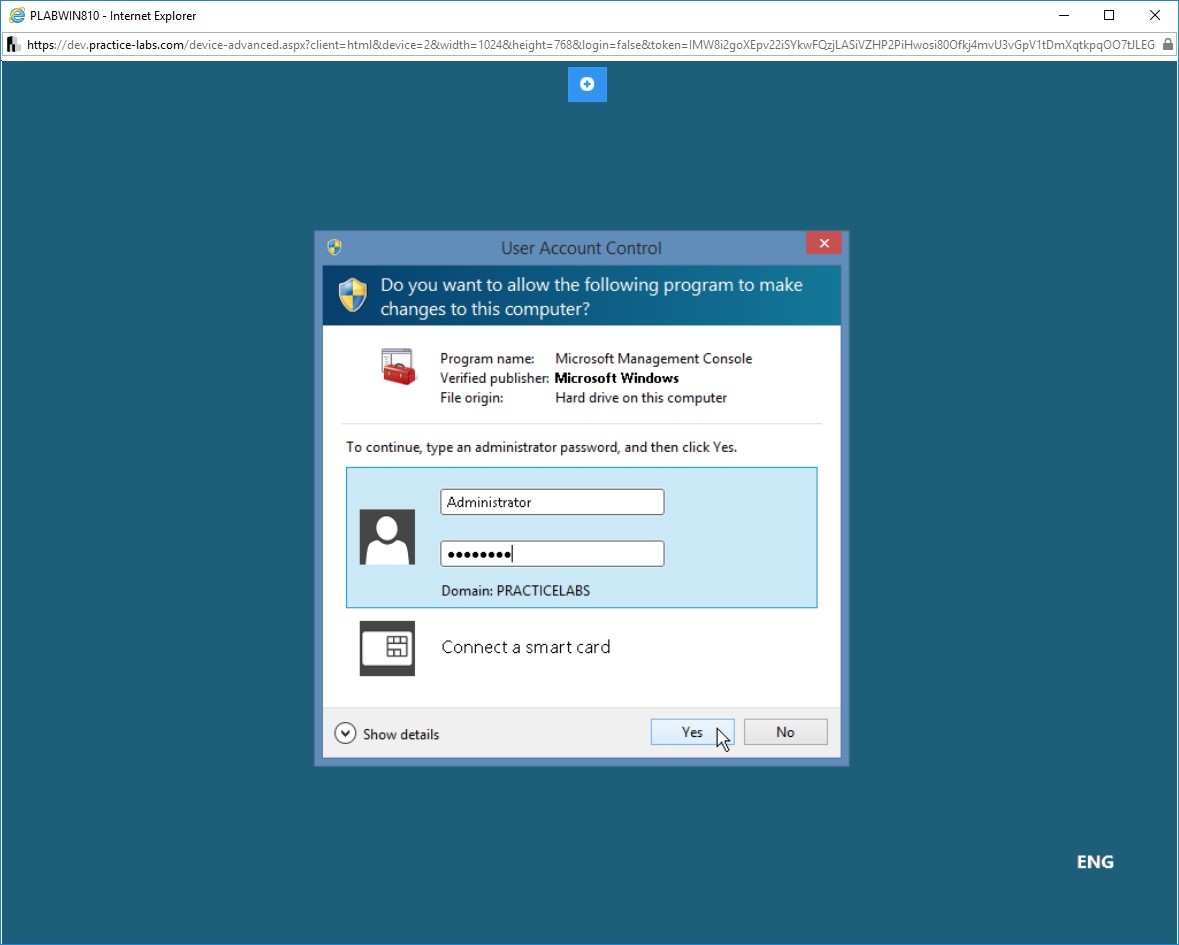Focus the password field

pyautogui.click(x=552, y=554)
